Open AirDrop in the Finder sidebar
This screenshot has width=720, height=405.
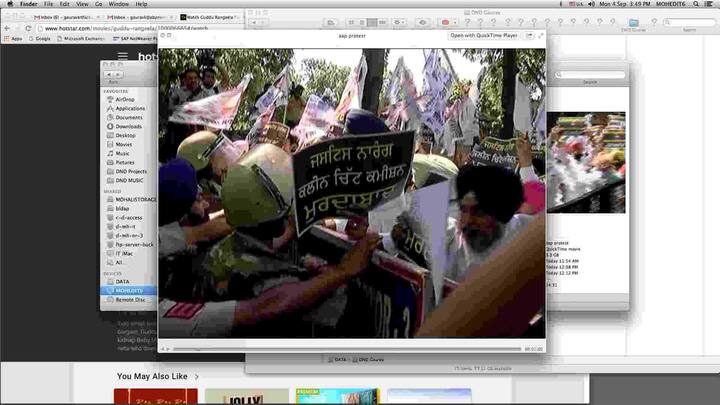coord(124,99)
